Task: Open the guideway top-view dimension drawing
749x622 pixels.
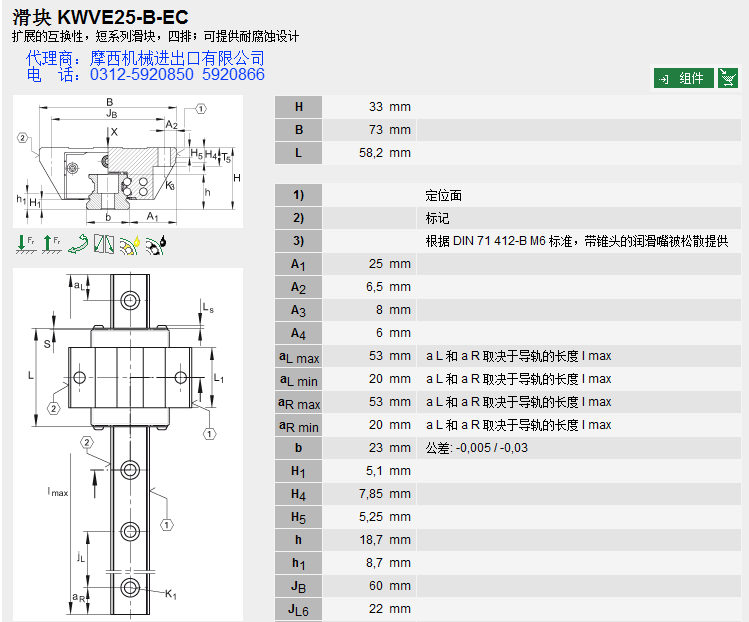Action: coord(127,440)
